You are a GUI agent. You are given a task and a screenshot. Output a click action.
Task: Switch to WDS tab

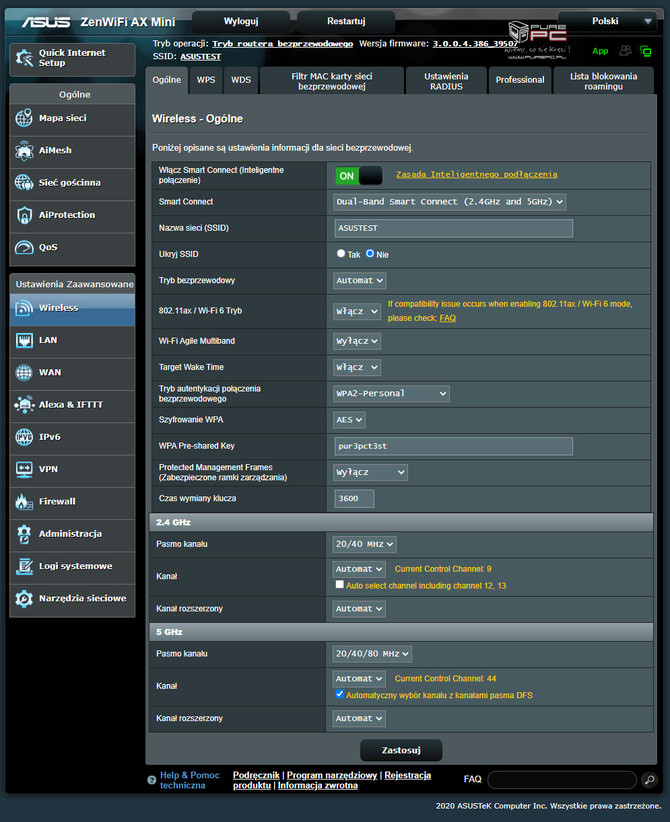(x=241, y=80)
